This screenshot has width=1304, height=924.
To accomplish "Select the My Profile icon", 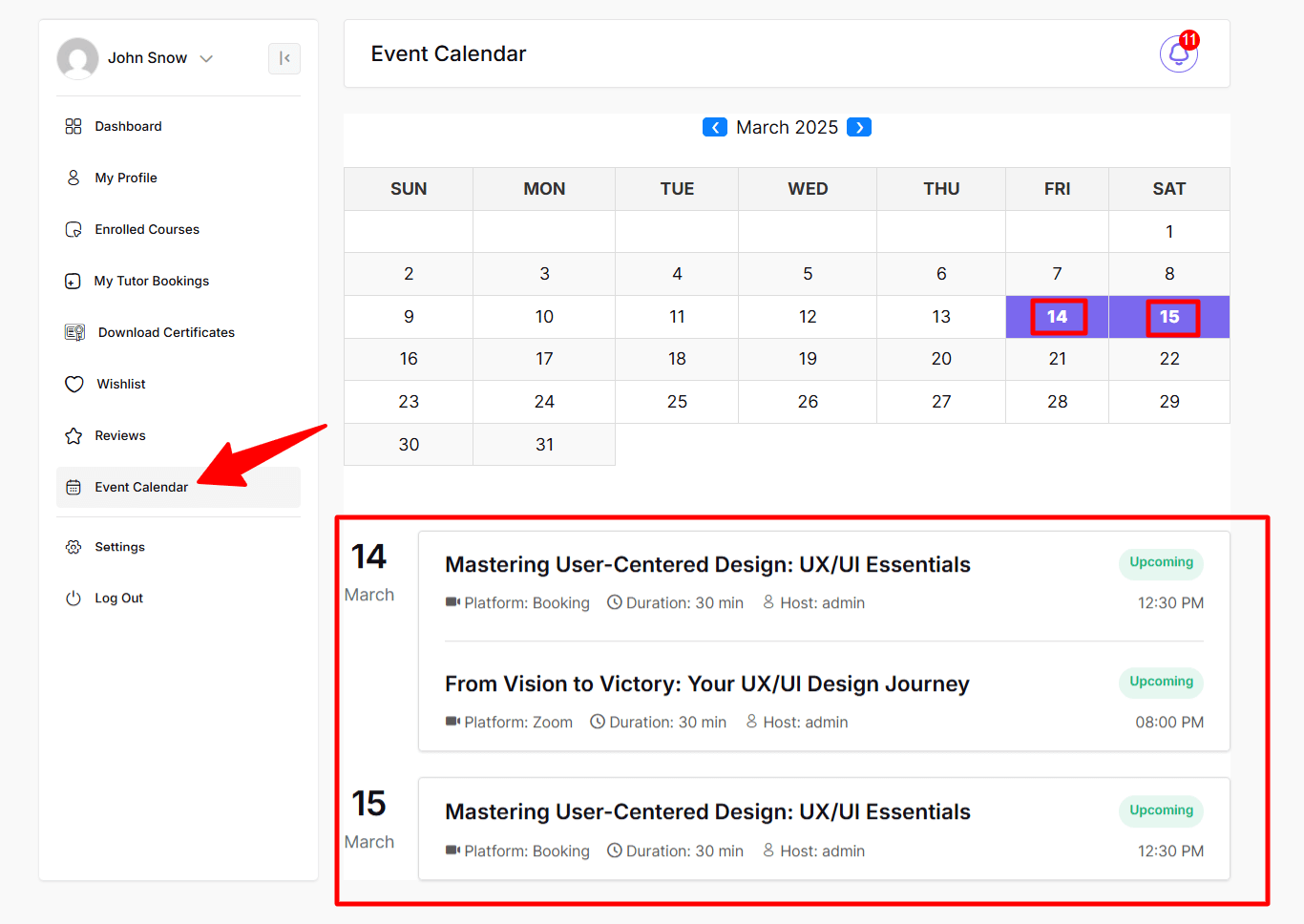I will pyautogui.click(x=74, y=178).
